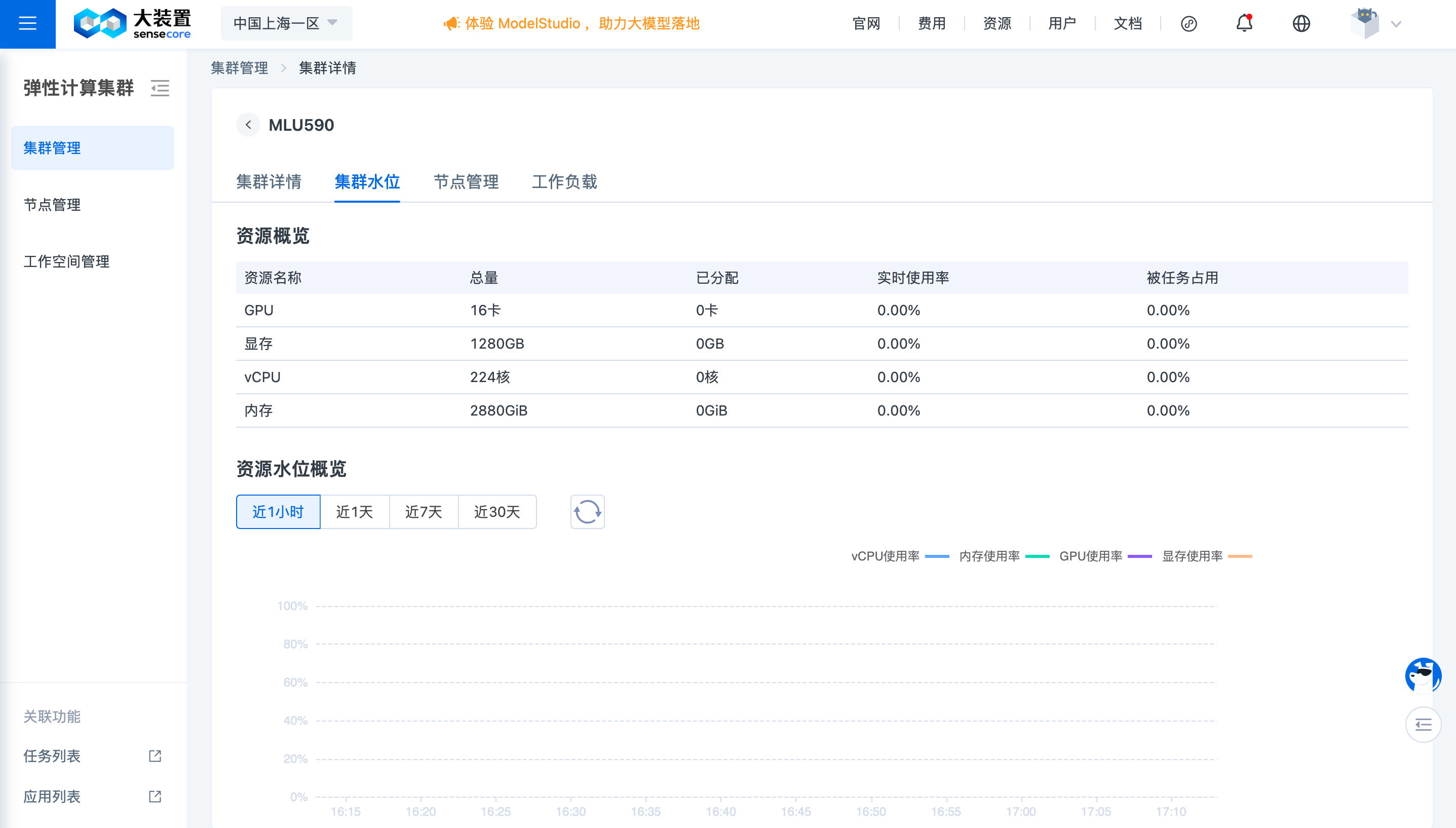The image size is (1456, 828).
Task: Open 任务列表 related function link
Action: click(x=52, y=756)
